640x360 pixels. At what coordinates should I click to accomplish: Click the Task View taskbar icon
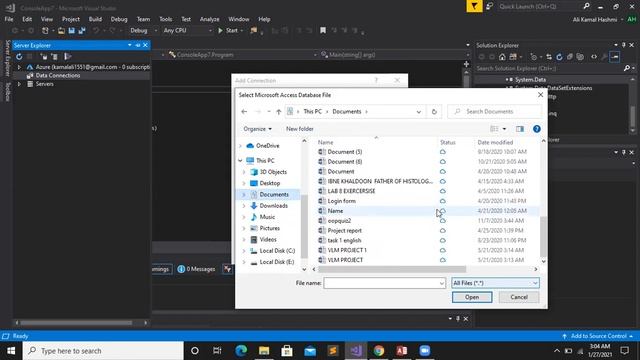[x=217, y=351]
